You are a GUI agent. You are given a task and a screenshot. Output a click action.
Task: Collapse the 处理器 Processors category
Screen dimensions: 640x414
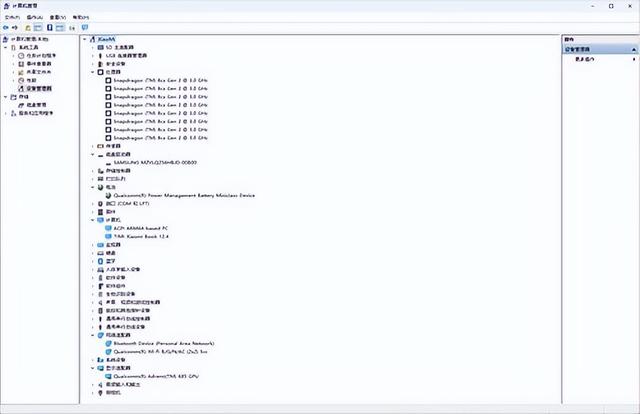coord(93,72)
